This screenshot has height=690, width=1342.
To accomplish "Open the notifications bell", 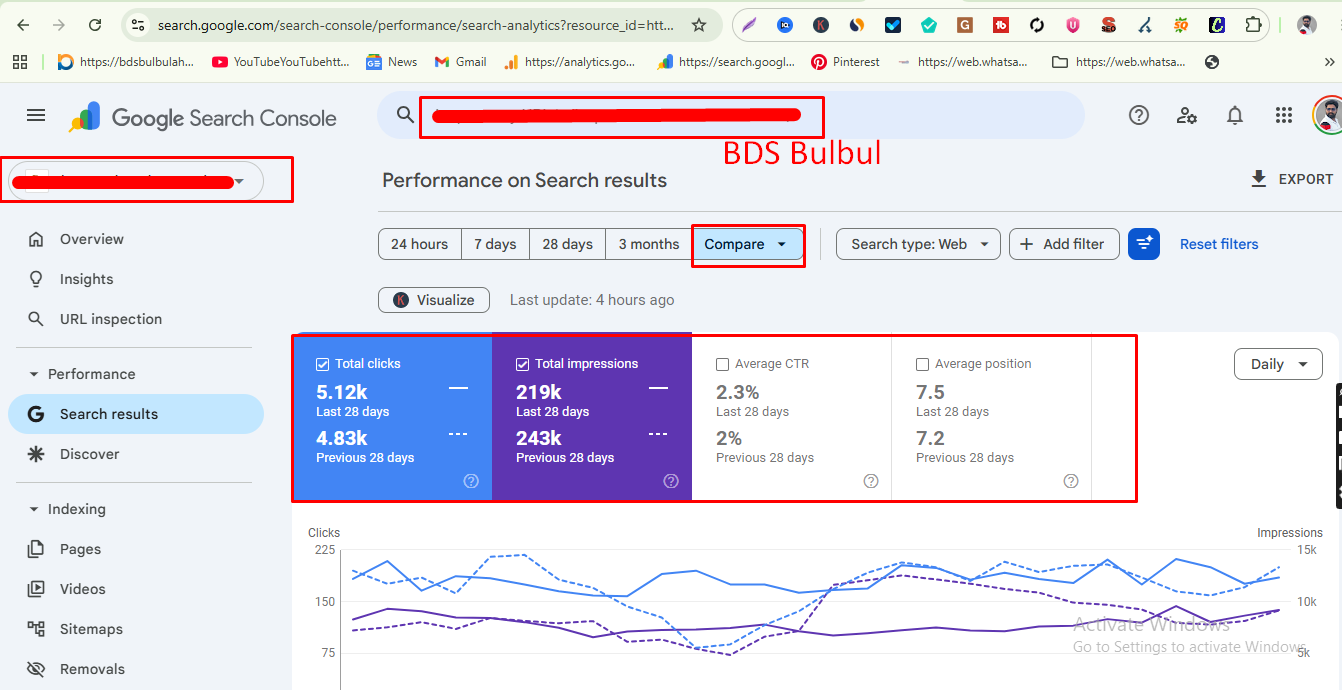I will pyautogui.click(x=1235, y=116).
